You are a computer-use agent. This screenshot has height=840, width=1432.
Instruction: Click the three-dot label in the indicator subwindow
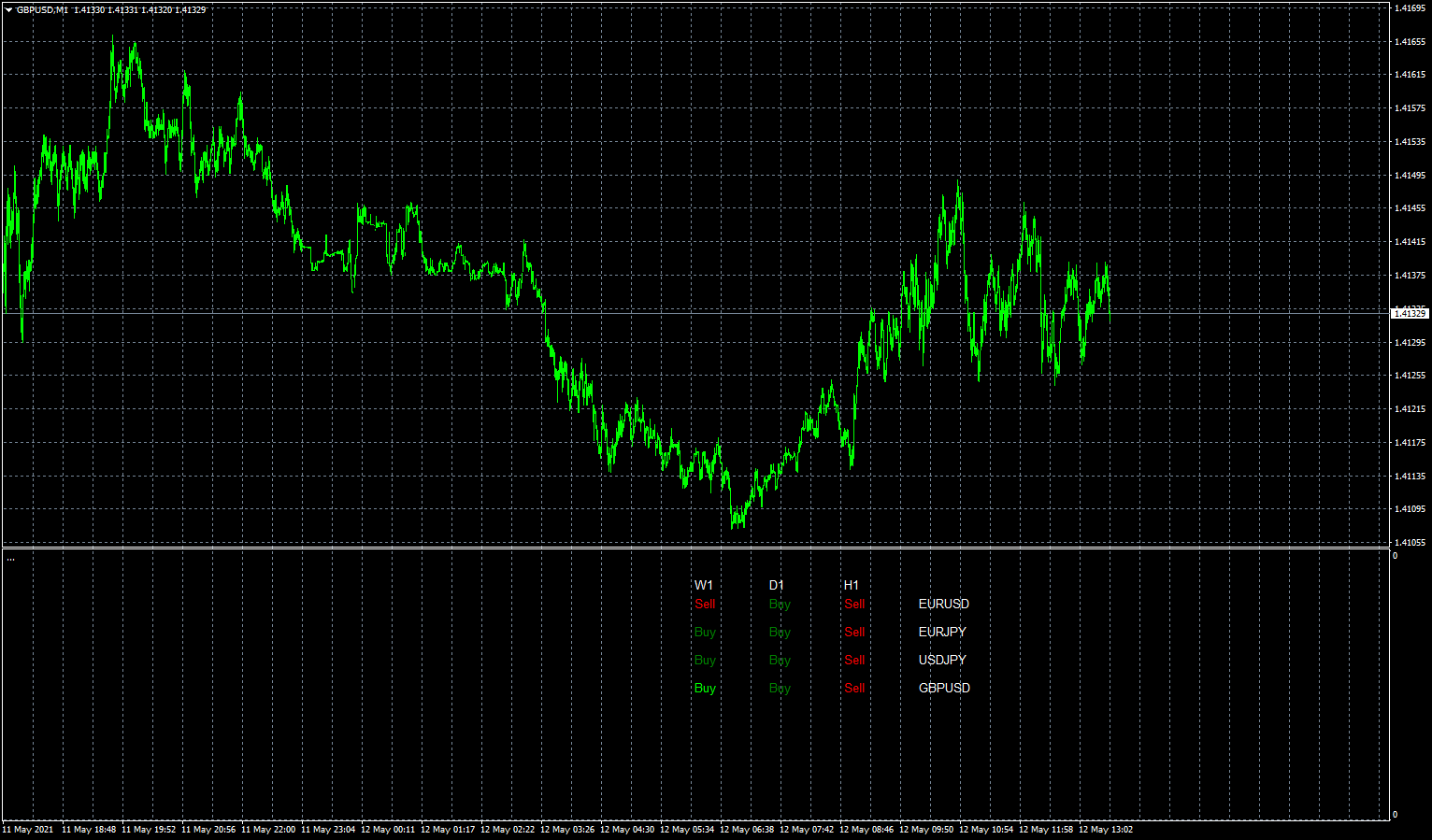pyautogui.click(x=10, y=559)
